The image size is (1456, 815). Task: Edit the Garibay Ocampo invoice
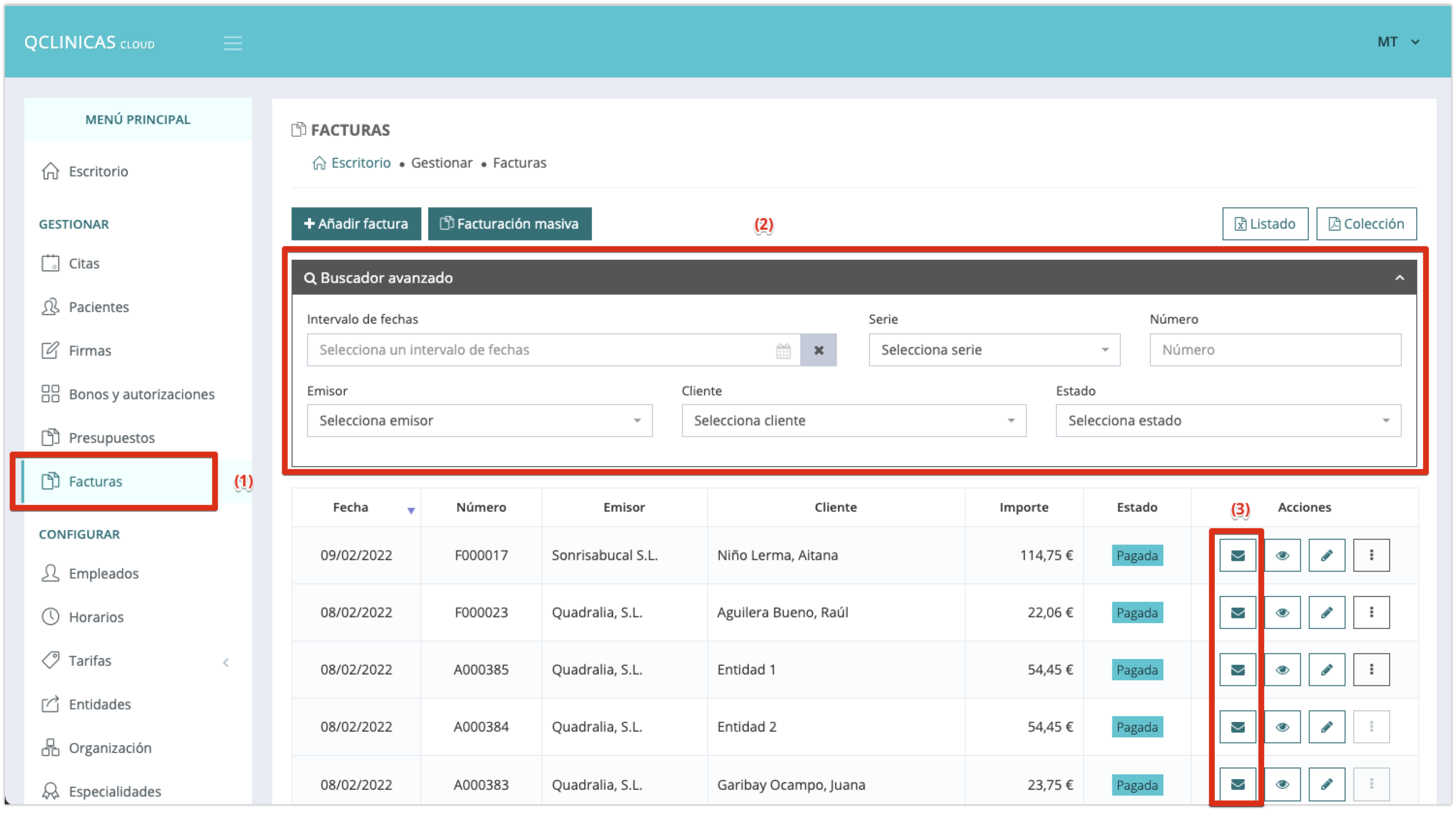[1327, 784]
